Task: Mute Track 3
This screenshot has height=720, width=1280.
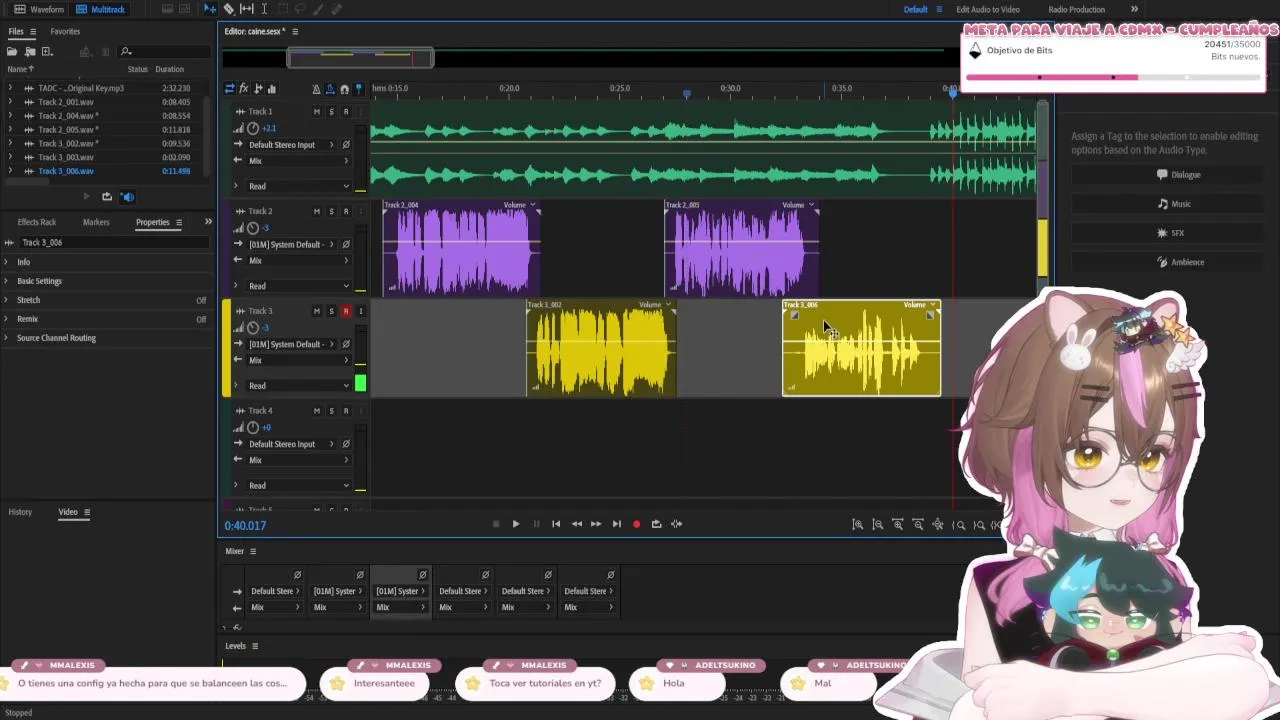Action: 317,311
